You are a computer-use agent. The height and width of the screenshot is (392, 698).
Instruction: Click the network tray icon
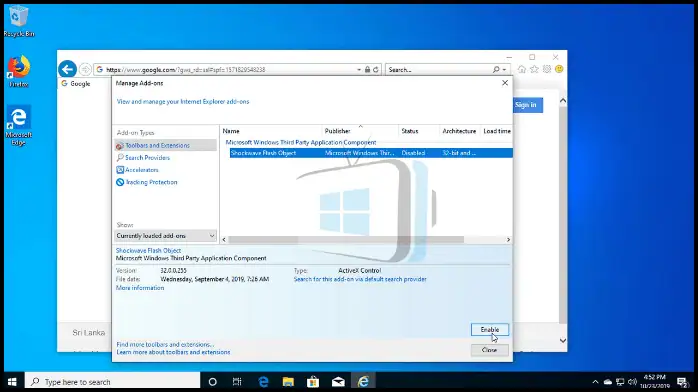point(620,382)
